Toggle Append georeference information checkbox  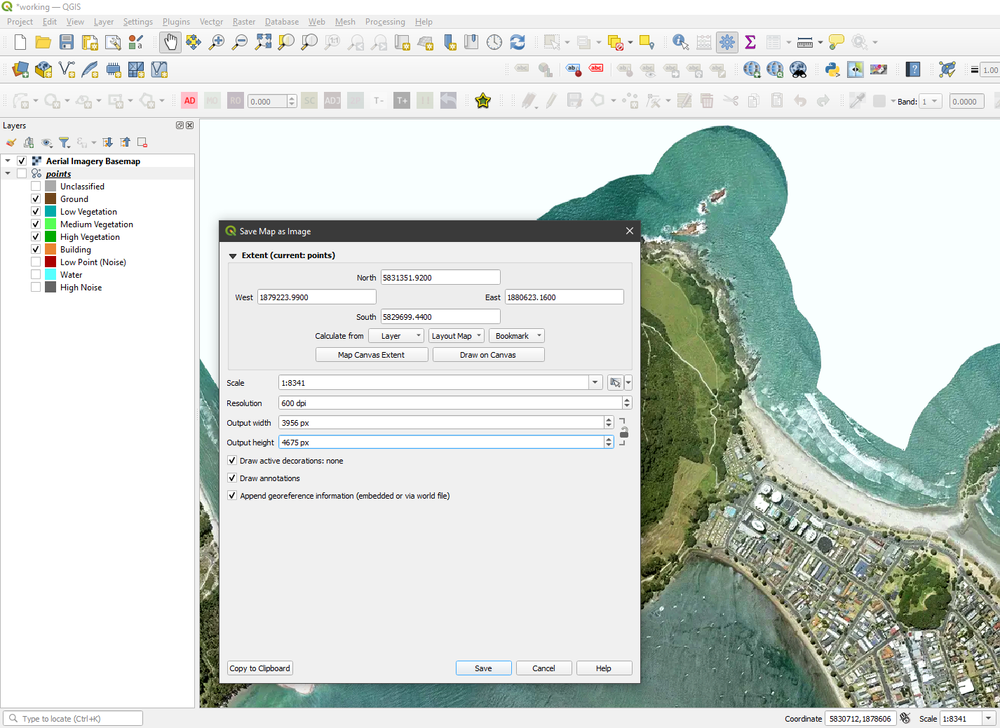click(232, 495)
